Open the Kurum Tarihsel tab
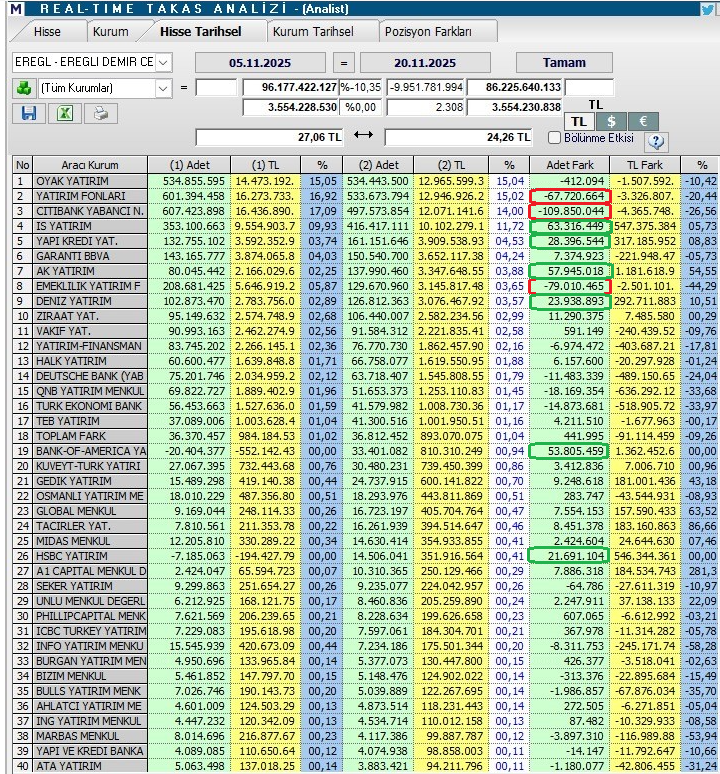The image size is (720, 774). (x=312, y=32)
